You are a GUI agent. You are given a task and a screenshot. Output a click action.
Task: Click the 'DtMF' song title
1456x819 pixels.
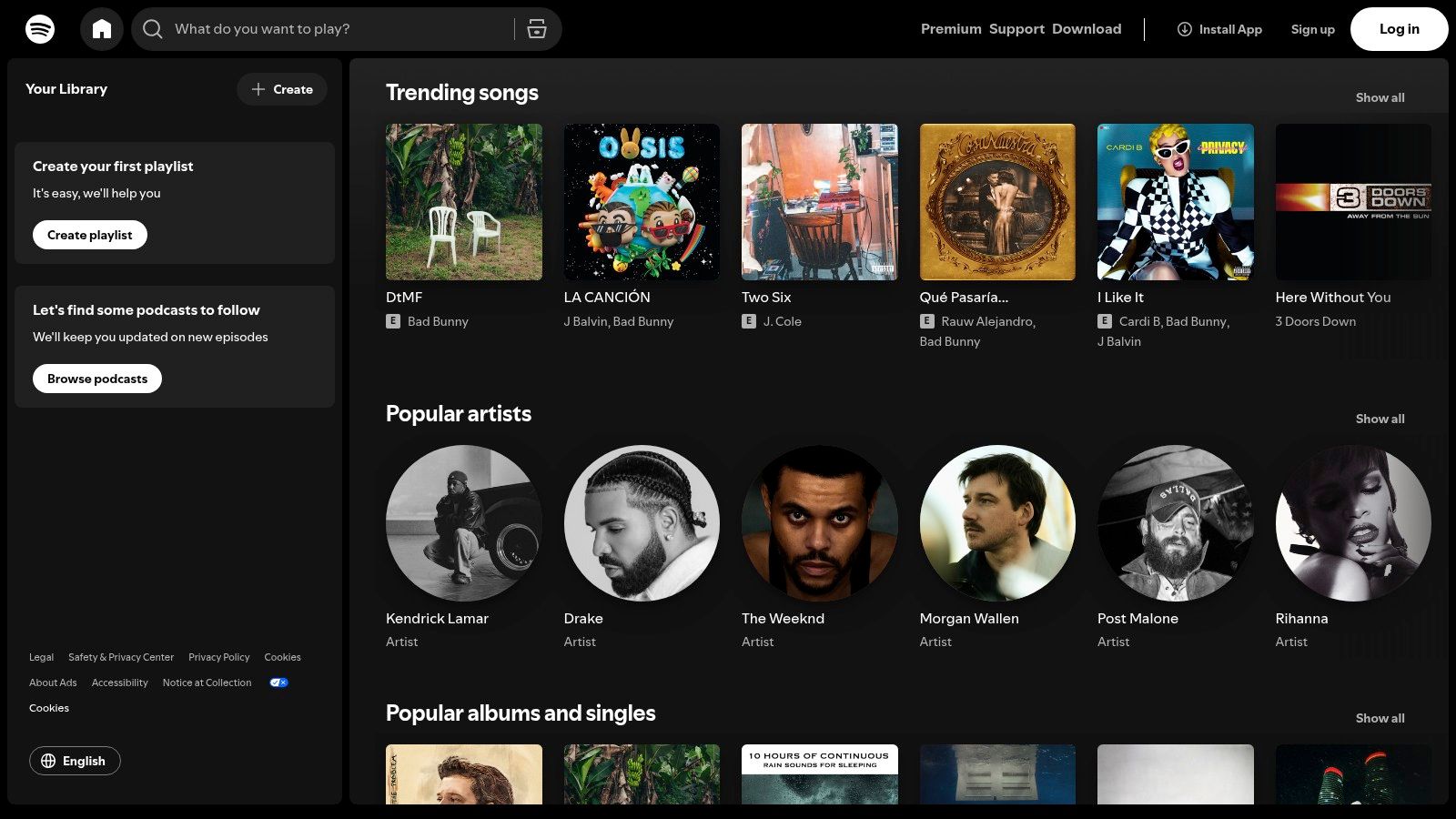(404, 297)
